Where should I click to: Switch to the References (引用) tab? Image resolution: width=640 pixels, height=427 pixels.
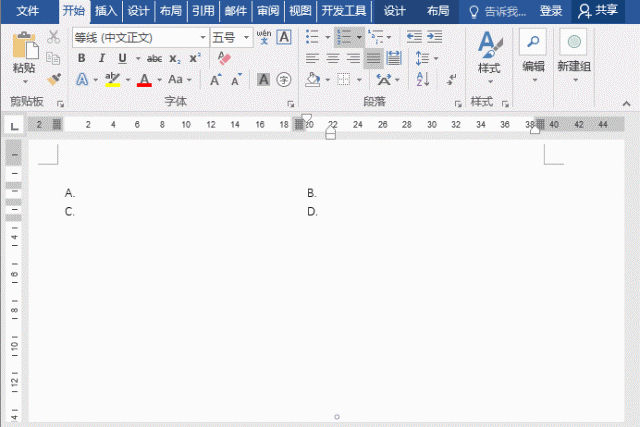pyautogui.click(x=203, y=11)
